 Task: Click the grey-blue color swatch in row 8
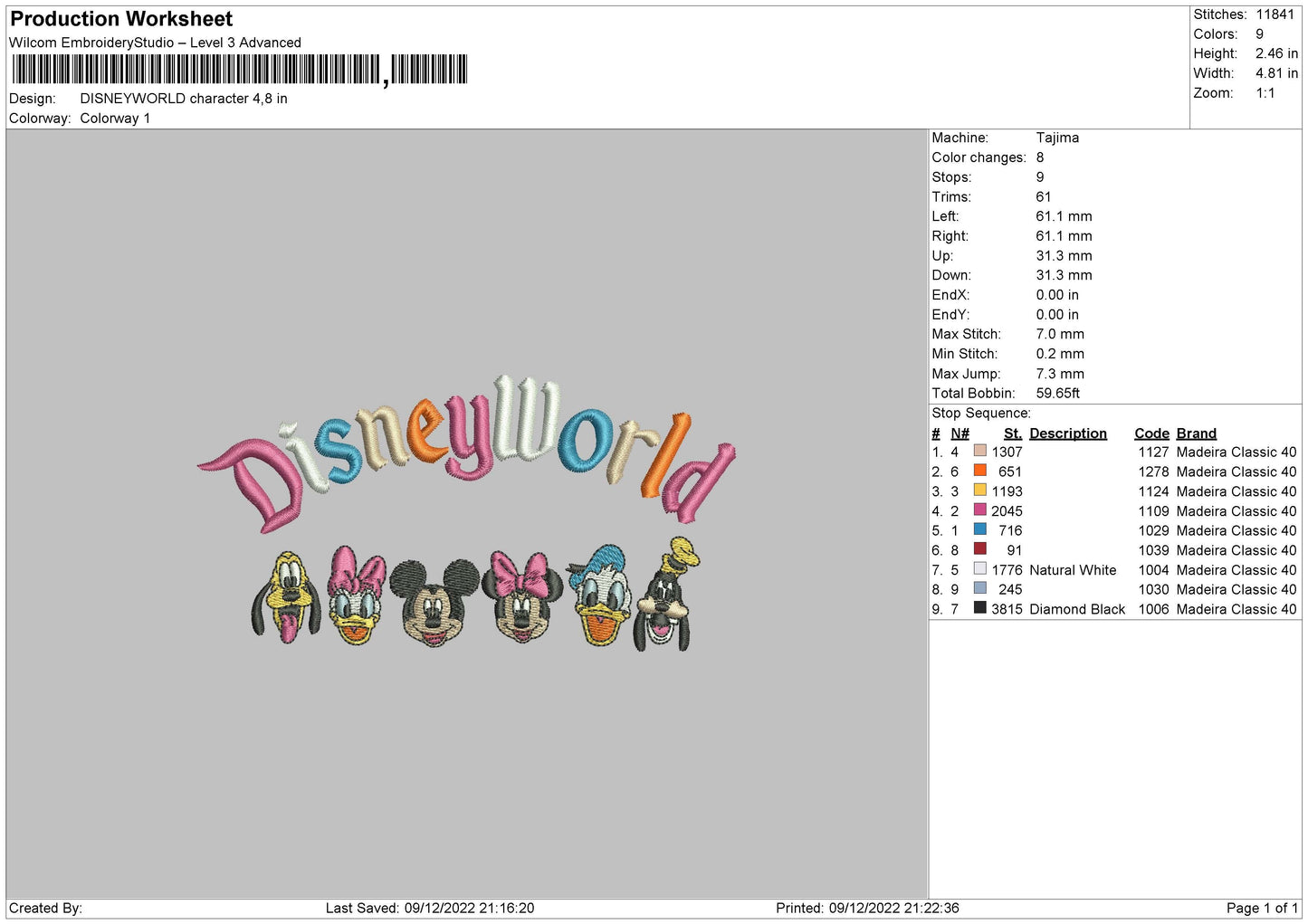pos(979,588)
